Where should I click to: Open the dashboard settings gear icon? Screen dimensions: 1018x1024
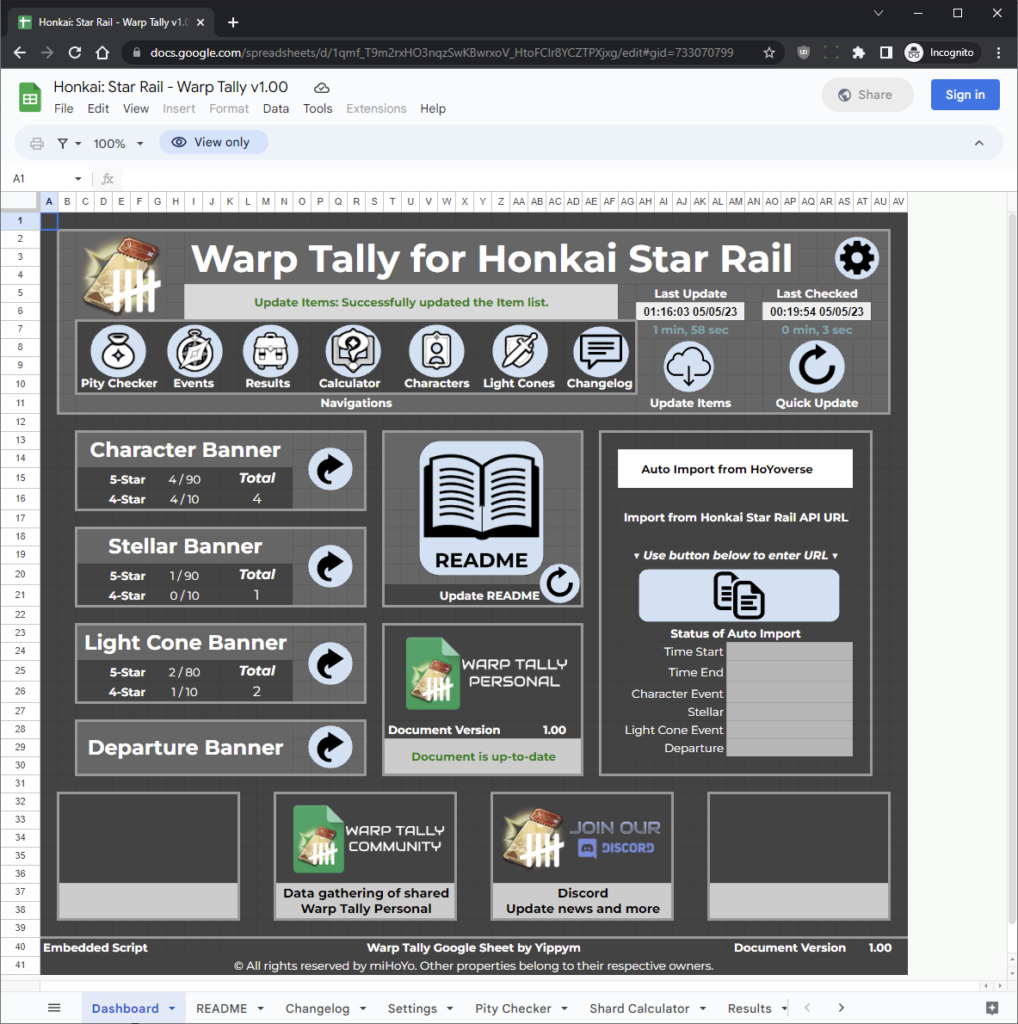[856, 257]
